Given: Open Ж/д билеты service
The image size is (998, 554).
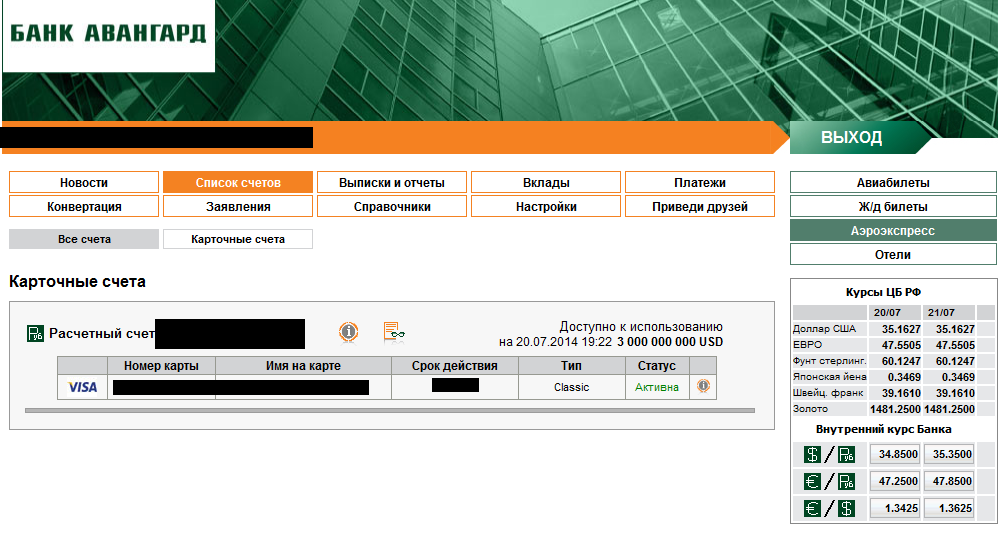Looking at the screenshot, I should tap(893, 206).
